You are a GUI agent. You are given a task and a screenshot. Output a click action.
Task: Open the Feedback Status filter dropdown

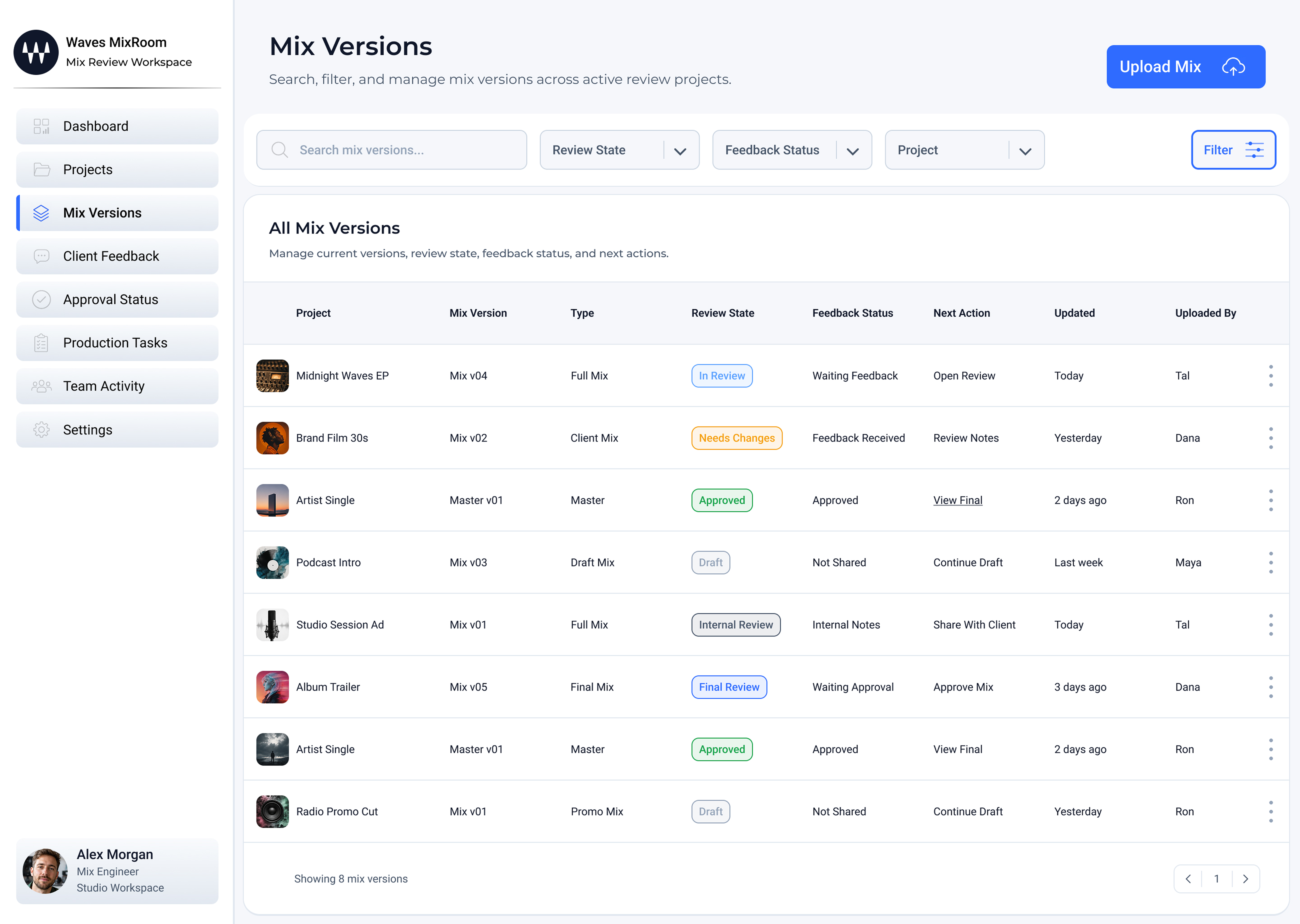(792, 150)
